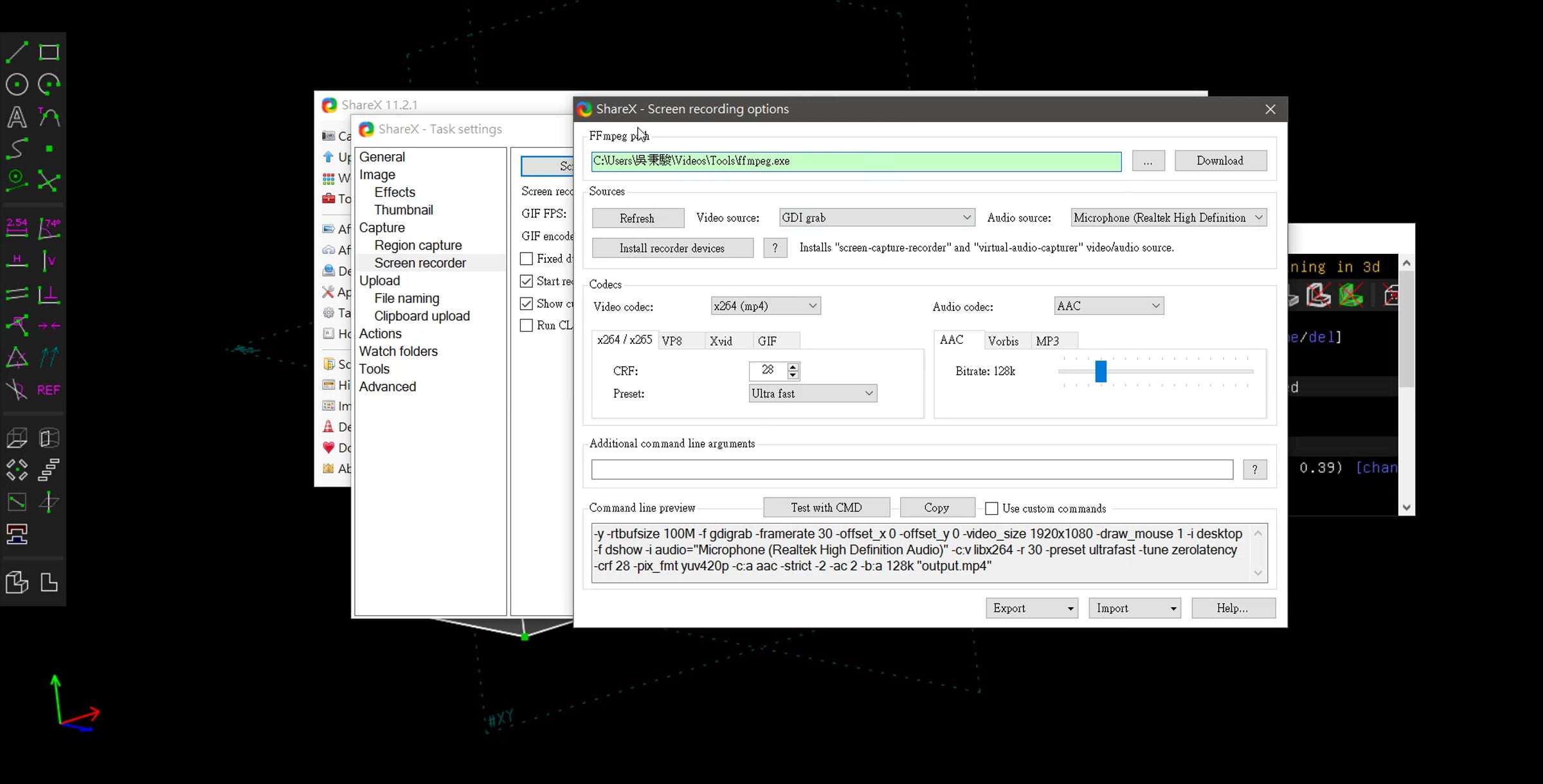Click the Install recorder devices button
Viewport: 1543px width, 784px height.
pyautogui.click(x=672, y=248)
